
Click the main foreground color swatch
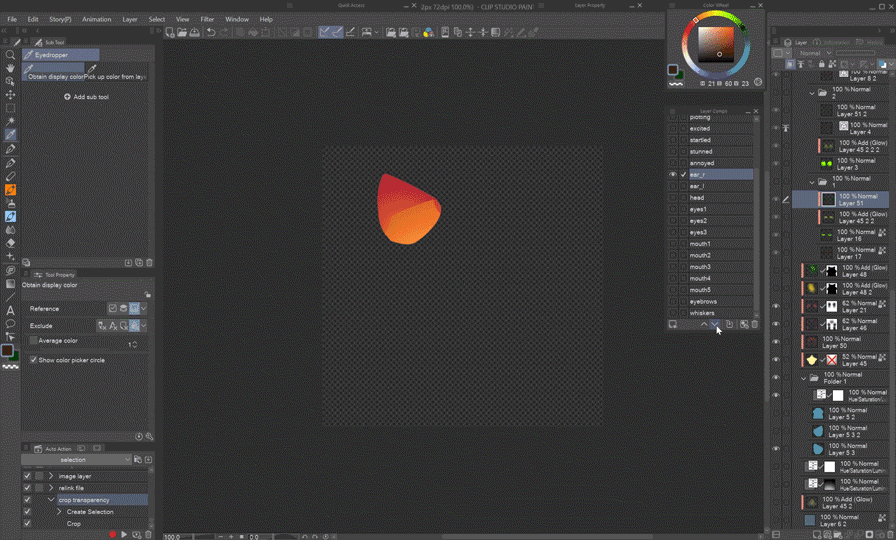pos(7,351)
